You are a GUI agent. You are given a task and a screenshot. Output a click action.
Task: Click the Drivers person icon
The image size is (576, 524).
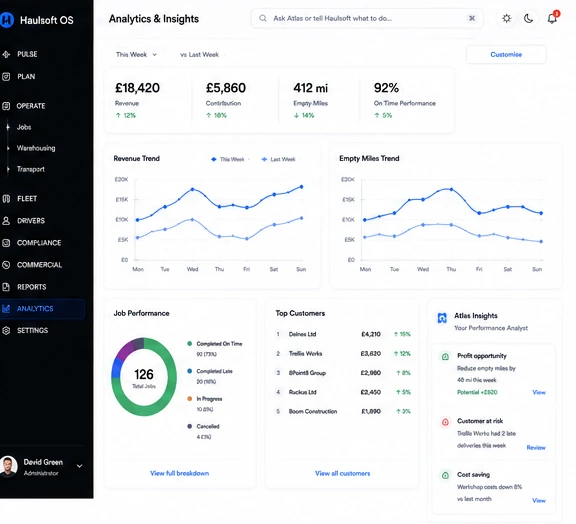point(6,221)
